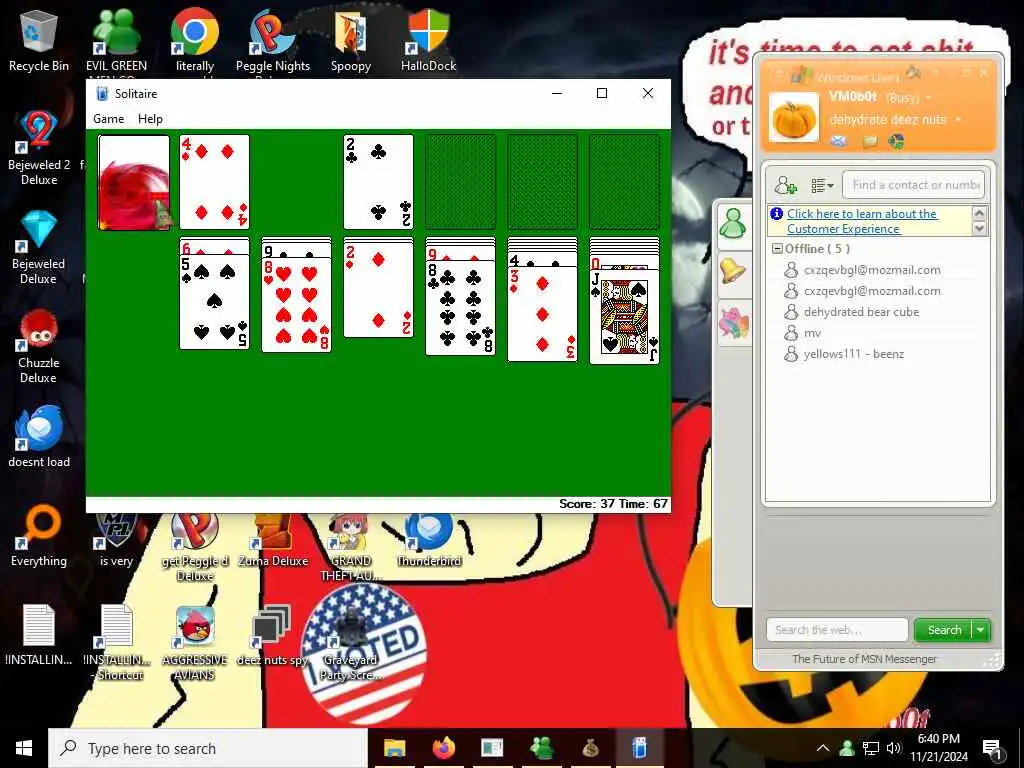Screen dimensions: 1024x768
Task: Collapse the Offline ( 5 ) group
Action: coord(777,249)
